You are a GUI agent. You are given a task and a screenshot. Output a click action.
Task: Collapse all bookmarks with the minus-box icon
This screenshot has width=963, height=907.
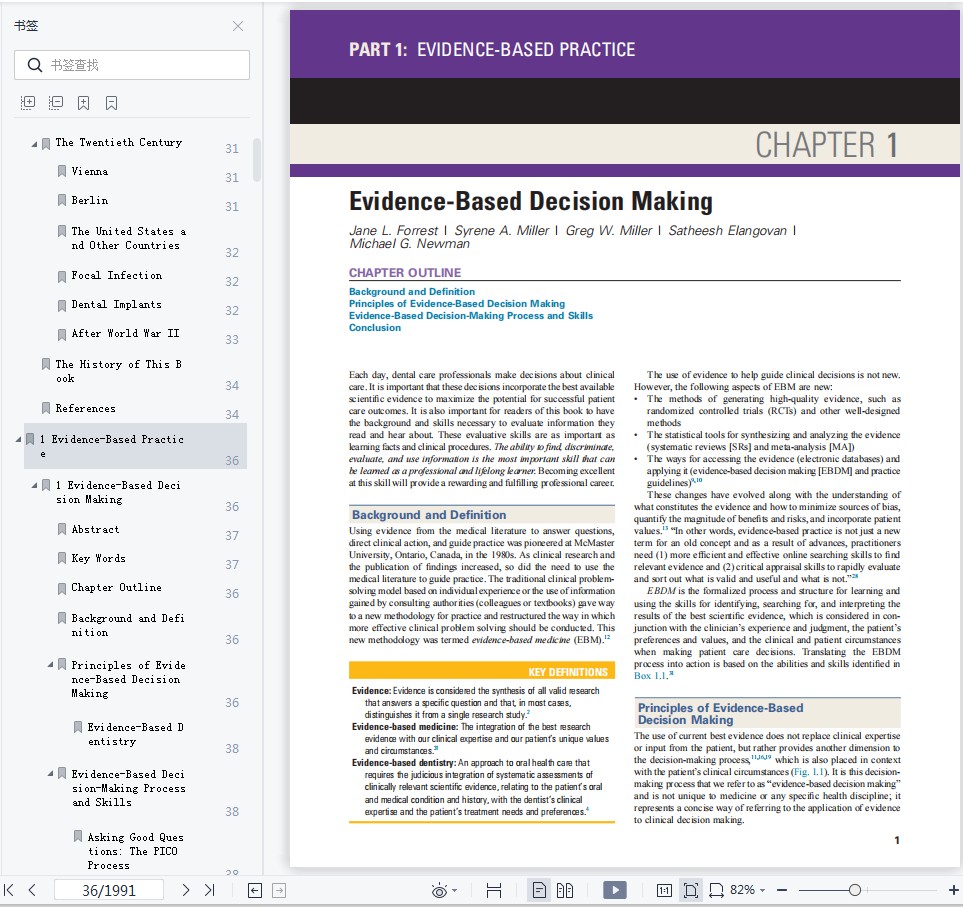[x=56, y=103]
